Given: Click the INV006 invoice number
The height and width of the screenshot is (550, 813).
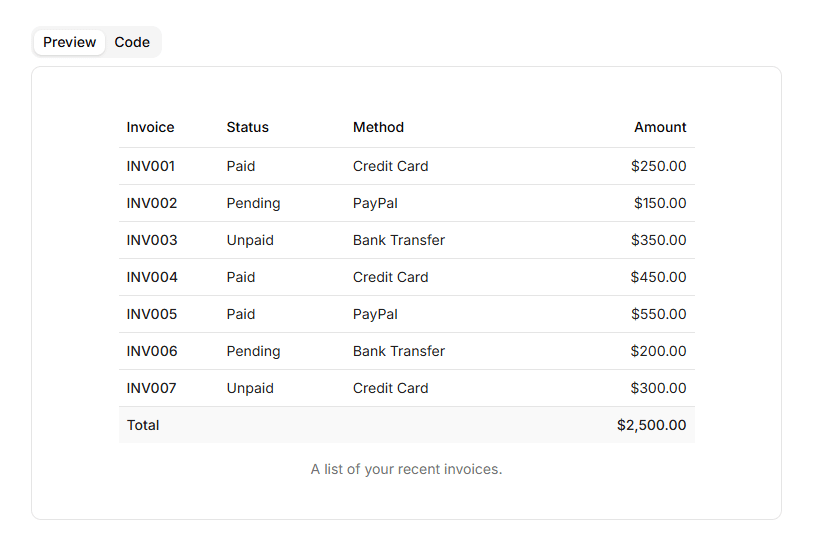Looking at the screenshot, I should coord(152,351).
